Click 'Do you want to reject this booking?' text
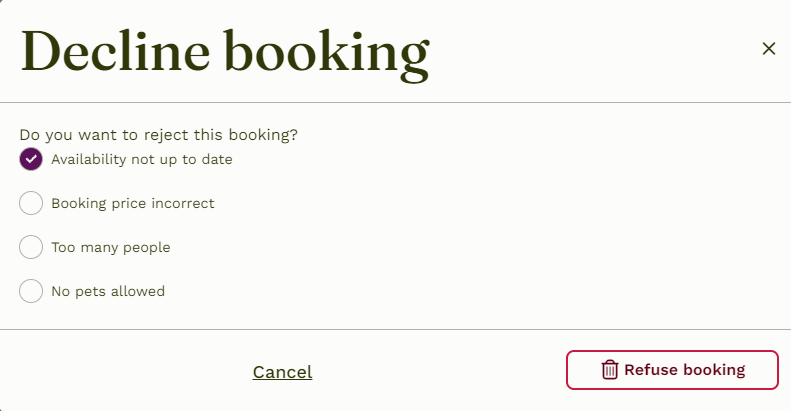 158,135
